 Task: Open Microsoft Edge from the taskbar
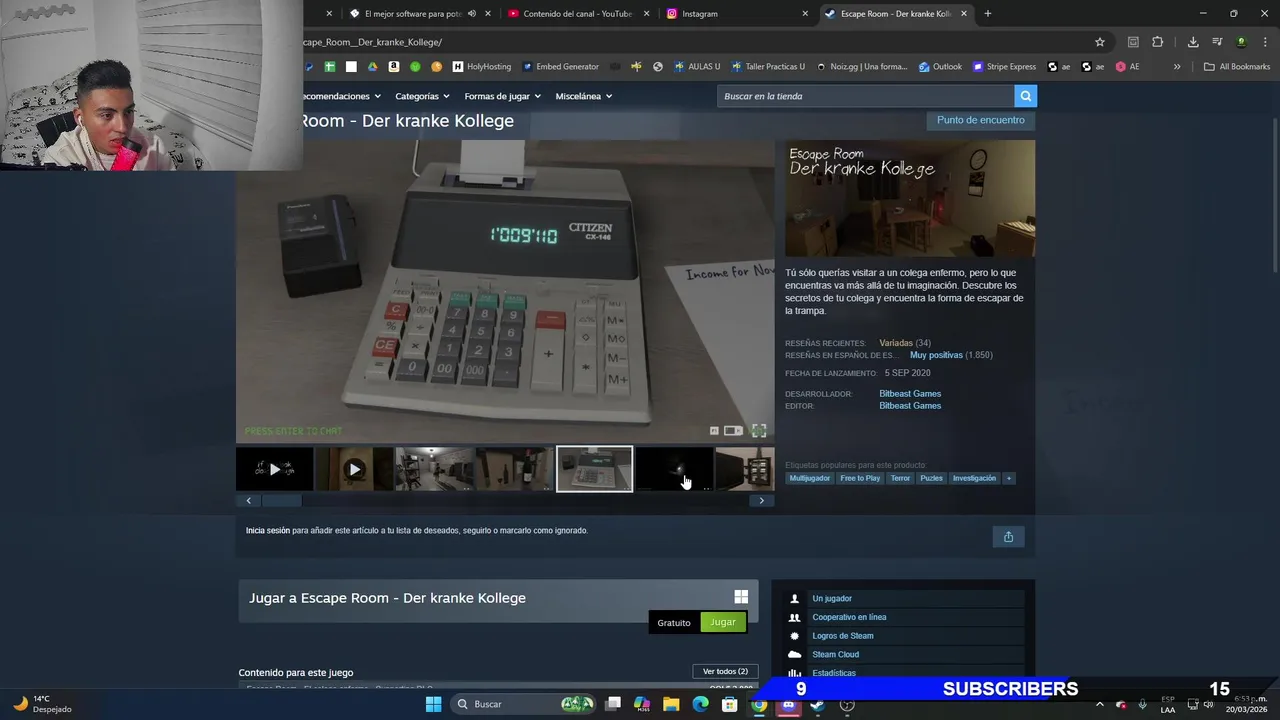pos(701,704)
